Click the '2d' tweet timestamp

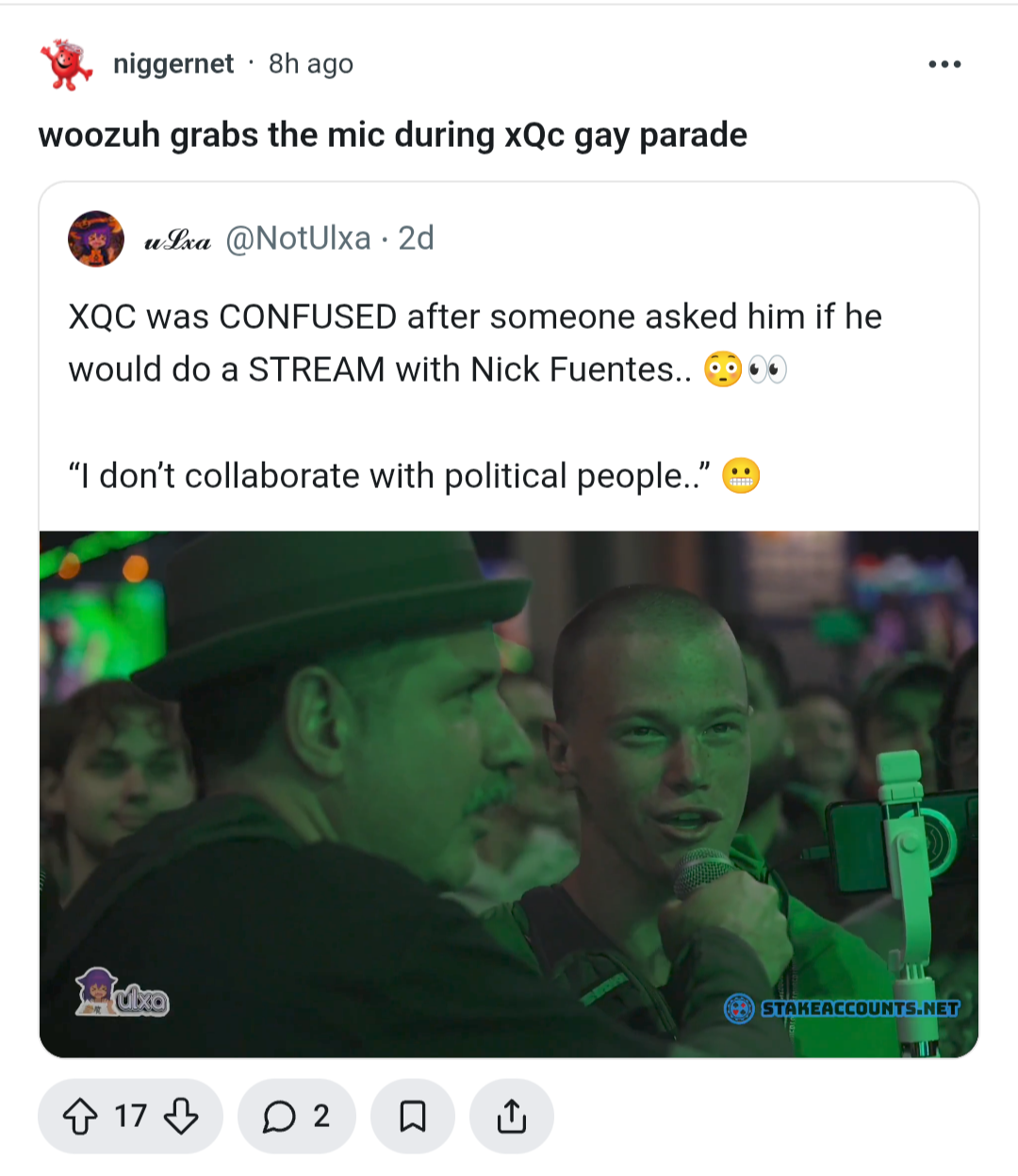pyautogui.click(x=416, y=238)
